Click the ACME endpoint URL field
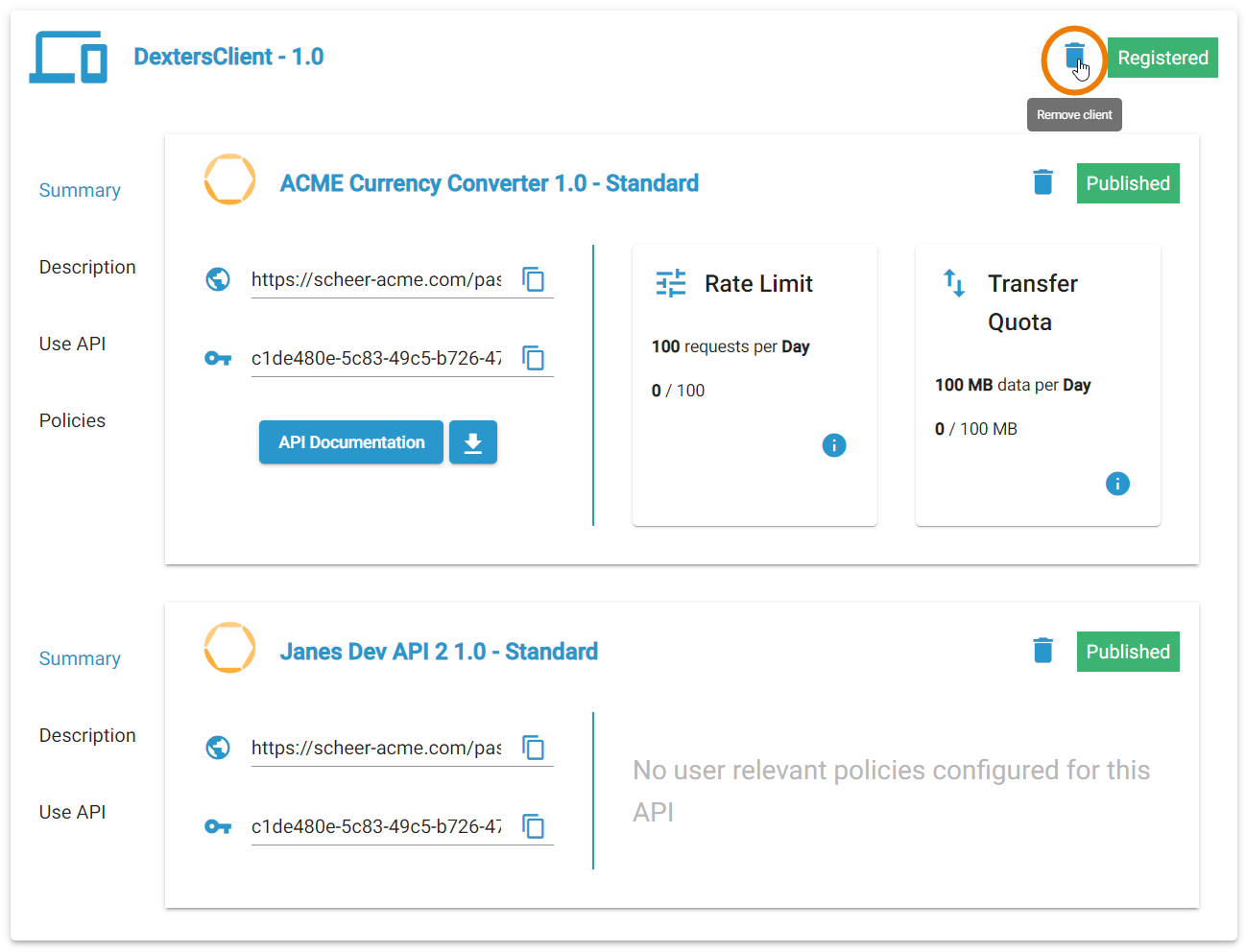The height and width of the screenshot is (952, 1246). [x=376, y=279]
